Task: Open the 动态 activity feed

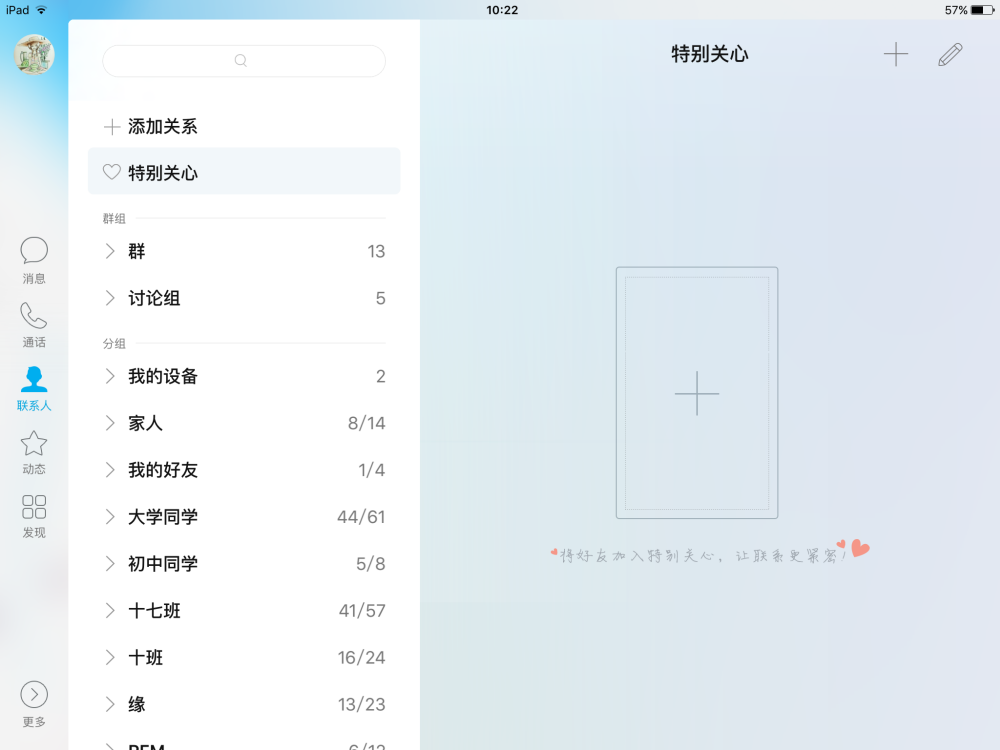Action: pos(33,450)
